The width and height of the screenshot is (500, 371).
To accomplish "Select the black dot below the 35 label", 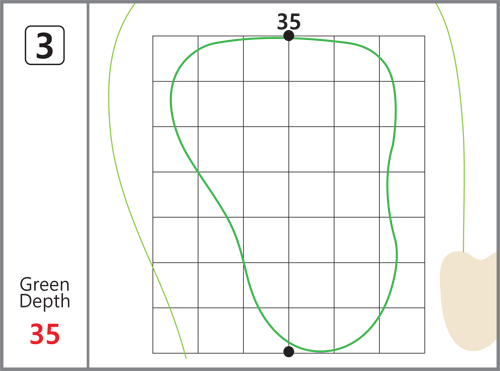I will 289,36.
